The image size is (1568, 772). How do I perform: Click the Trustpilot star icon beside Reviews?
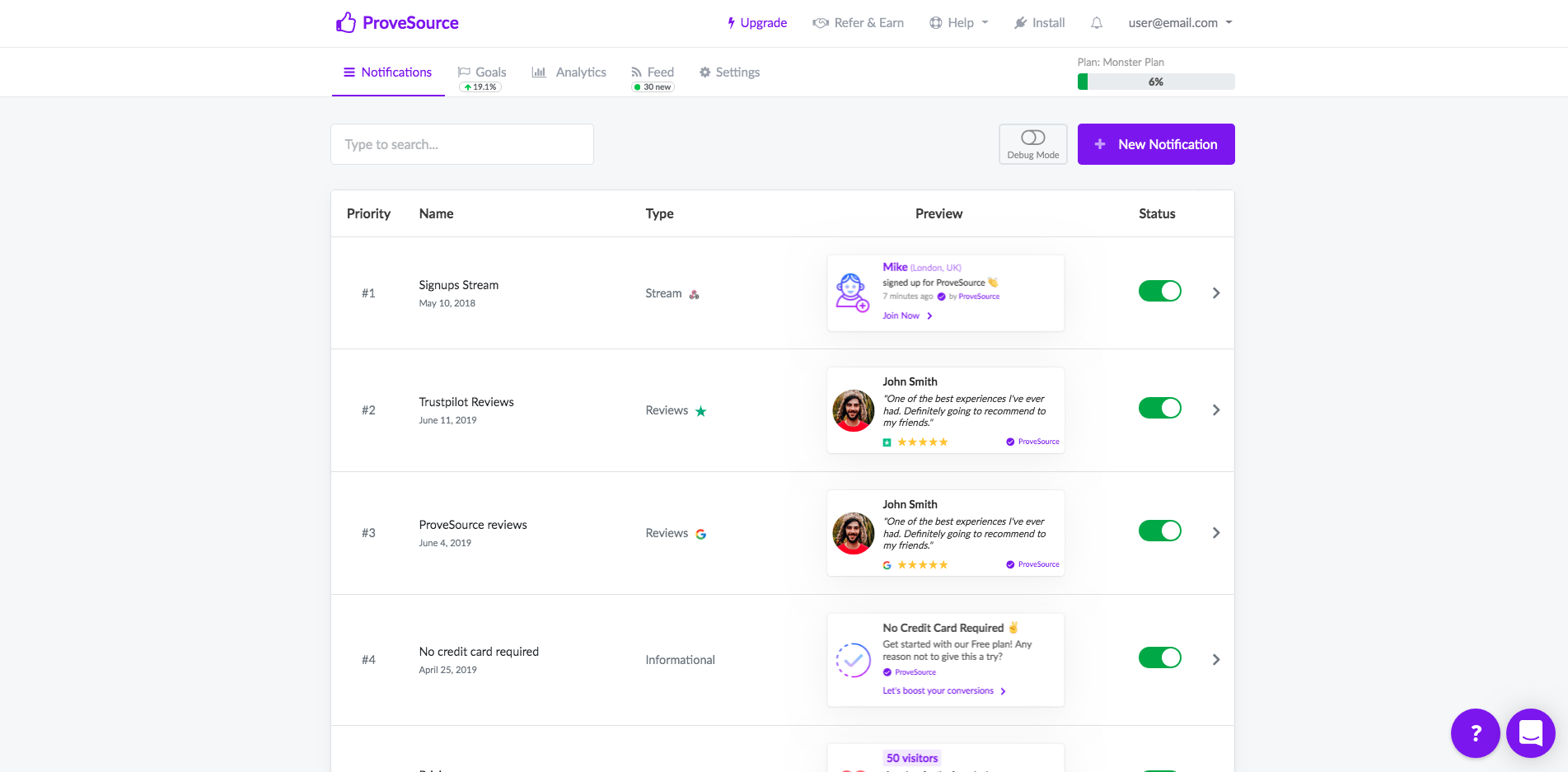tap(701, 411)
